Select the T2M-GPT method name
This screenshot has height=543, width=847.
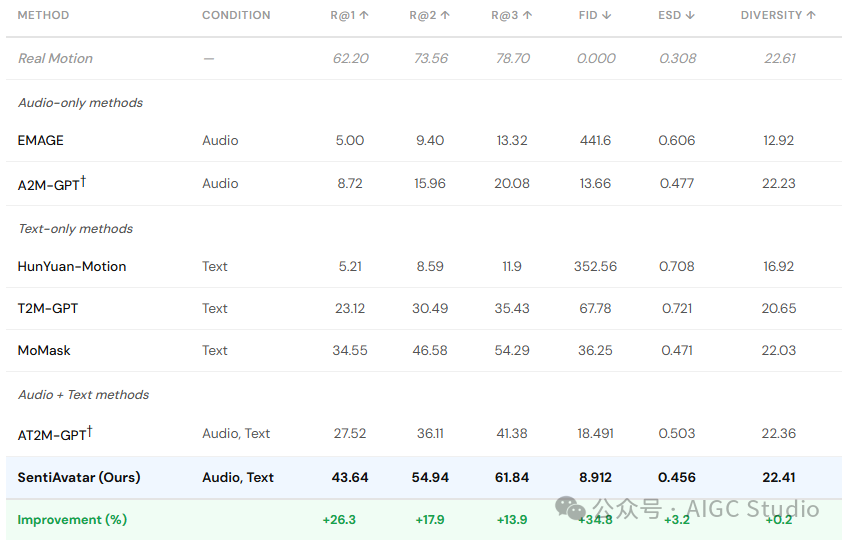(48, 309)
